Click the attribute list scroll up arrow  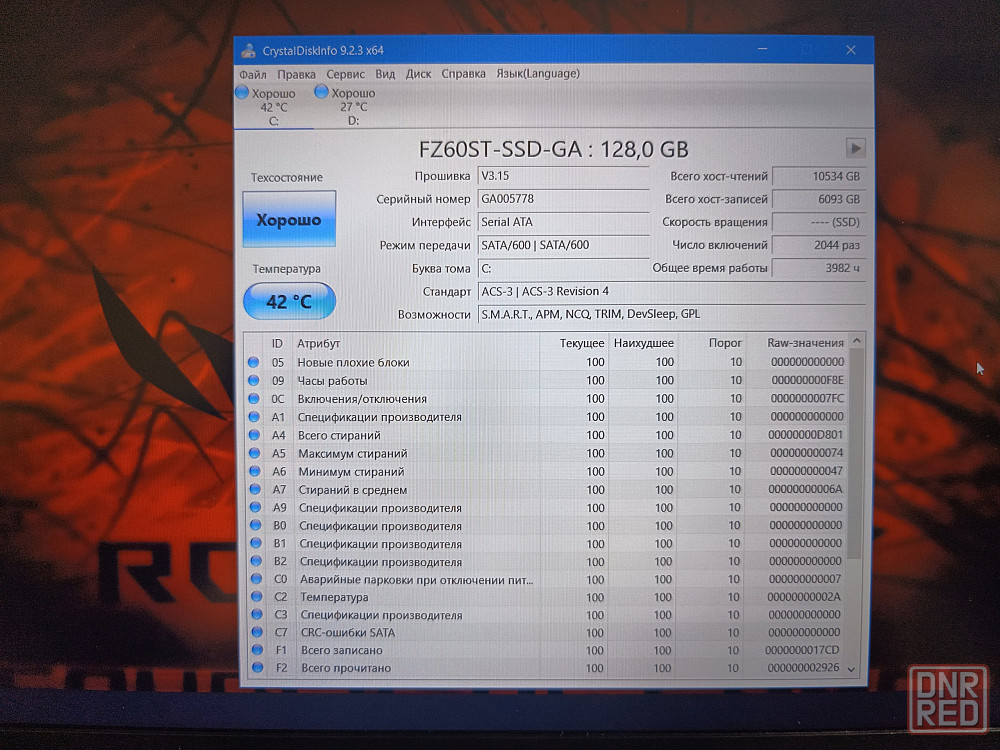point(857,341)
